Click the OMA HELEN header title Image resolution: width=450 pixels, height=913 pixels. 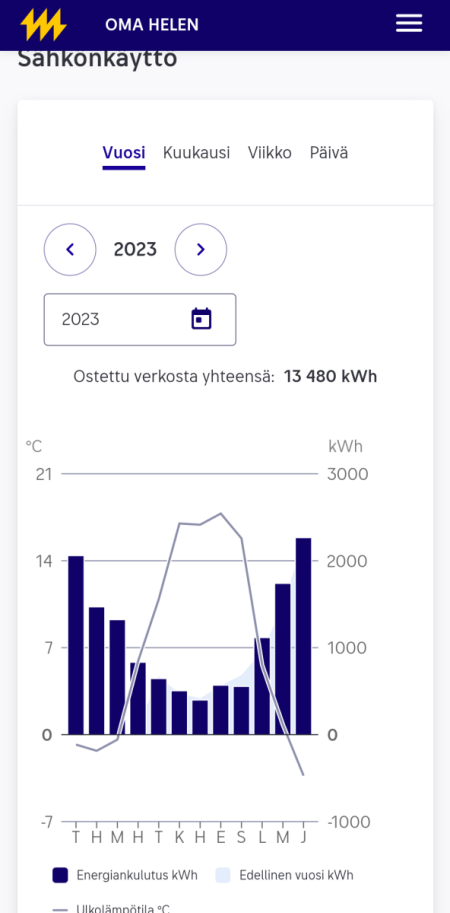click(x=152, y=25)
